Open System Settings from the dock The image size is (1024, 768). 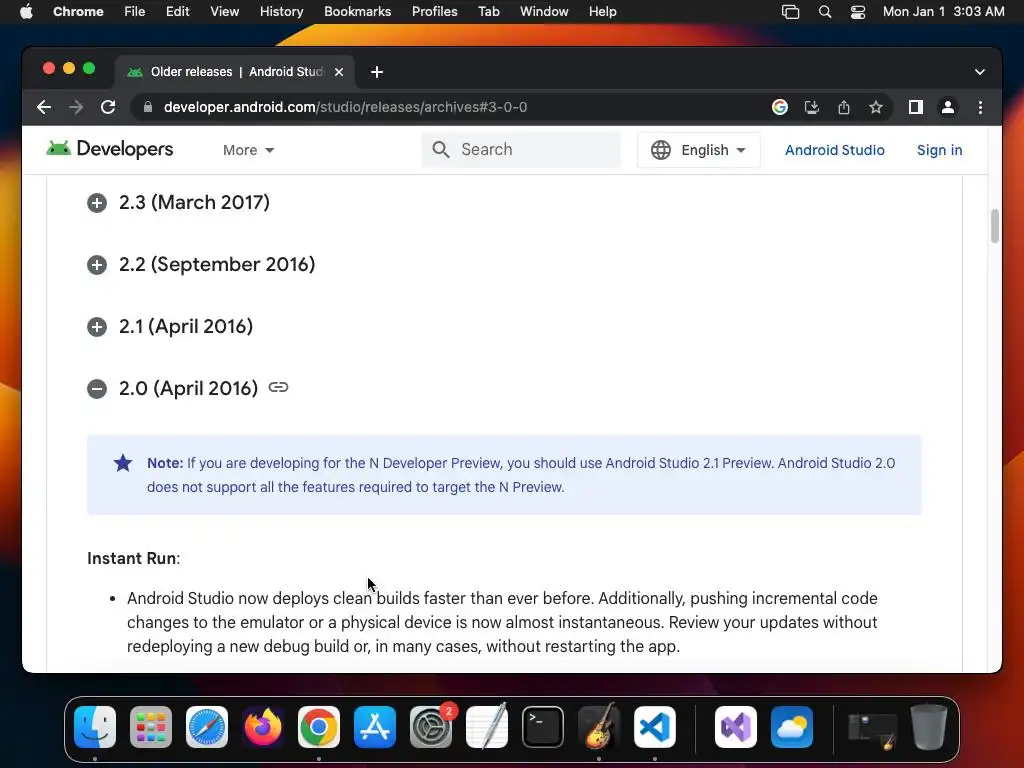tap(431, 727)
